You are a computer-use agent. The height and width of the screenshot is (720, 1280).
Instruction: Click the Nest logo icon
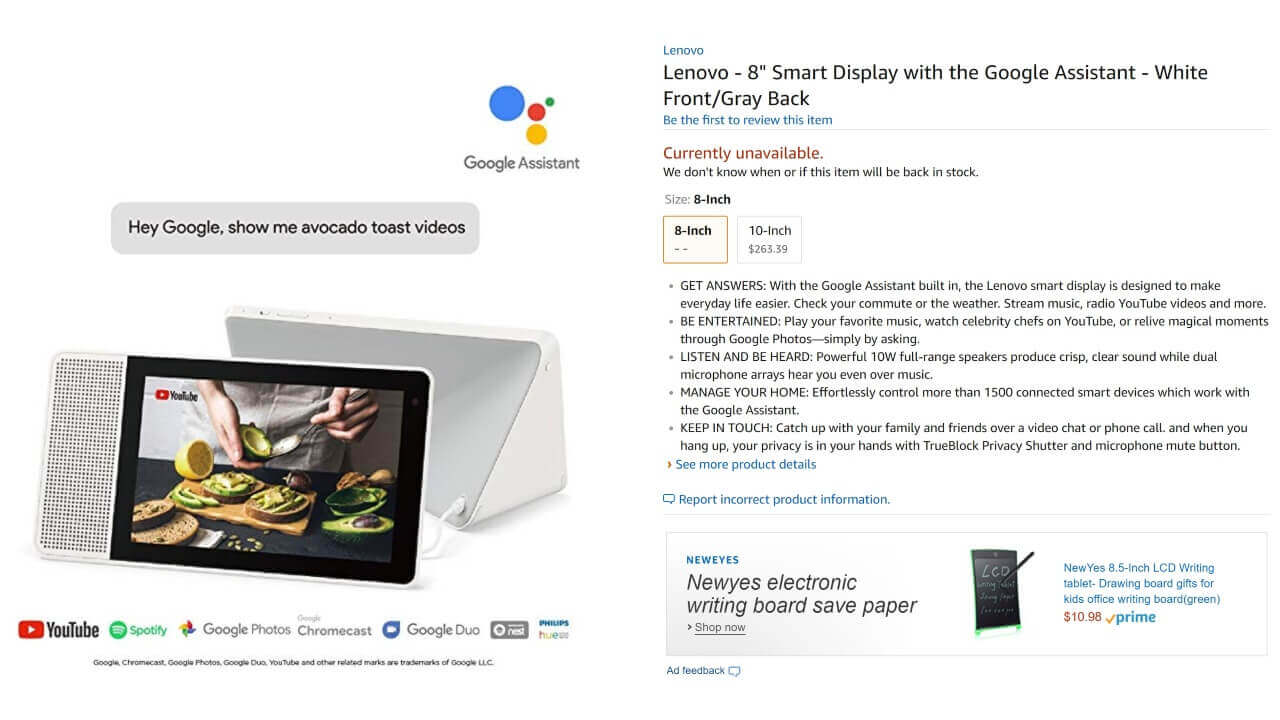(510, 630)
